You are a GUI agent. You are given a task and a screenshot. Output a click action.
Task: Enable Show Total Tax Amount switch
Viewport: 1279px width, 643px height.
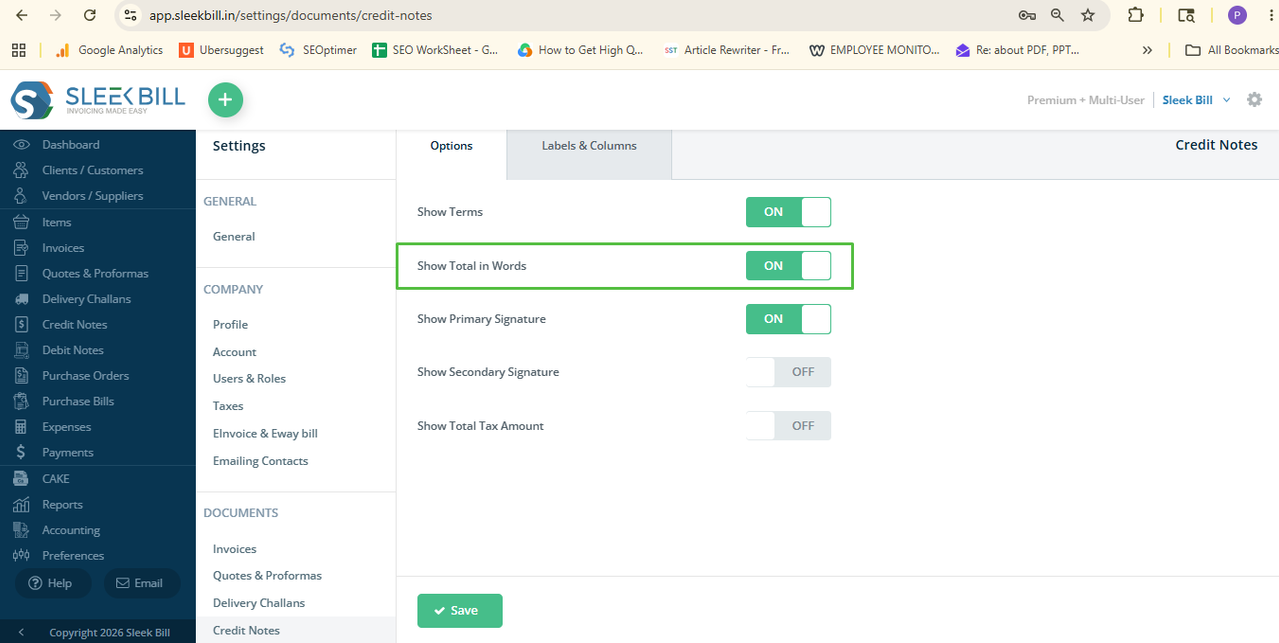[x=788, y=425]
